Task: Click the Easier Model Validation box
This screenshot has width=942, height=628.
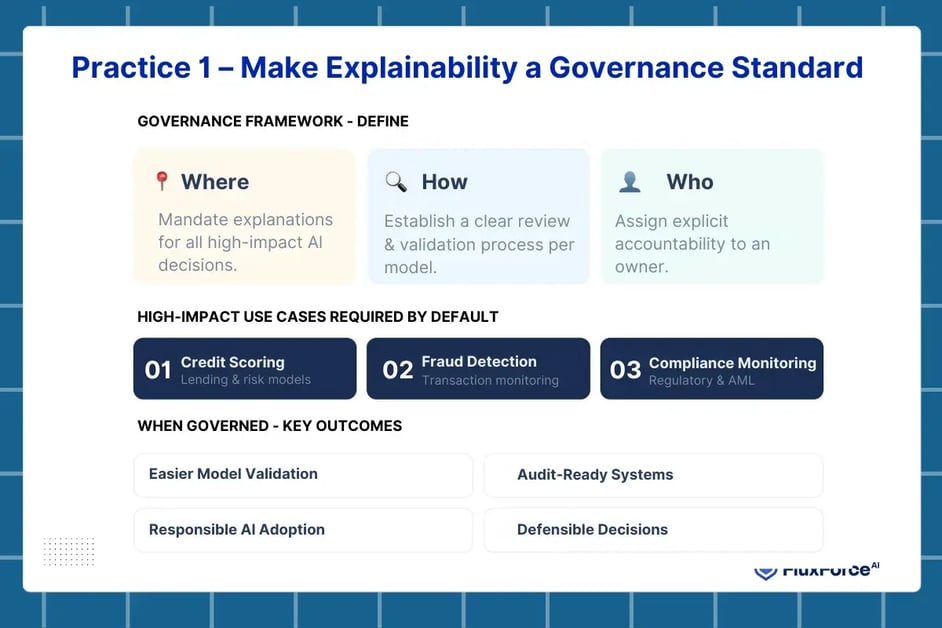Action: [303, 475]
